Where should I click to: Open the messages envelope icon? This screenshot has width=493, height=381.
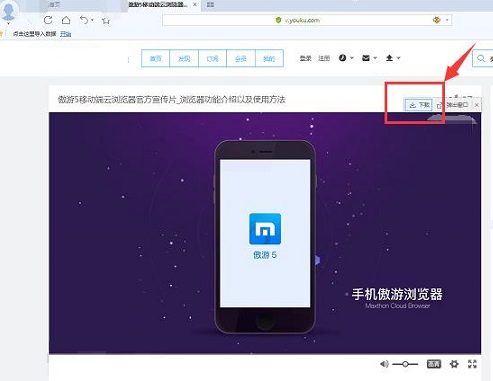point(366,58)
